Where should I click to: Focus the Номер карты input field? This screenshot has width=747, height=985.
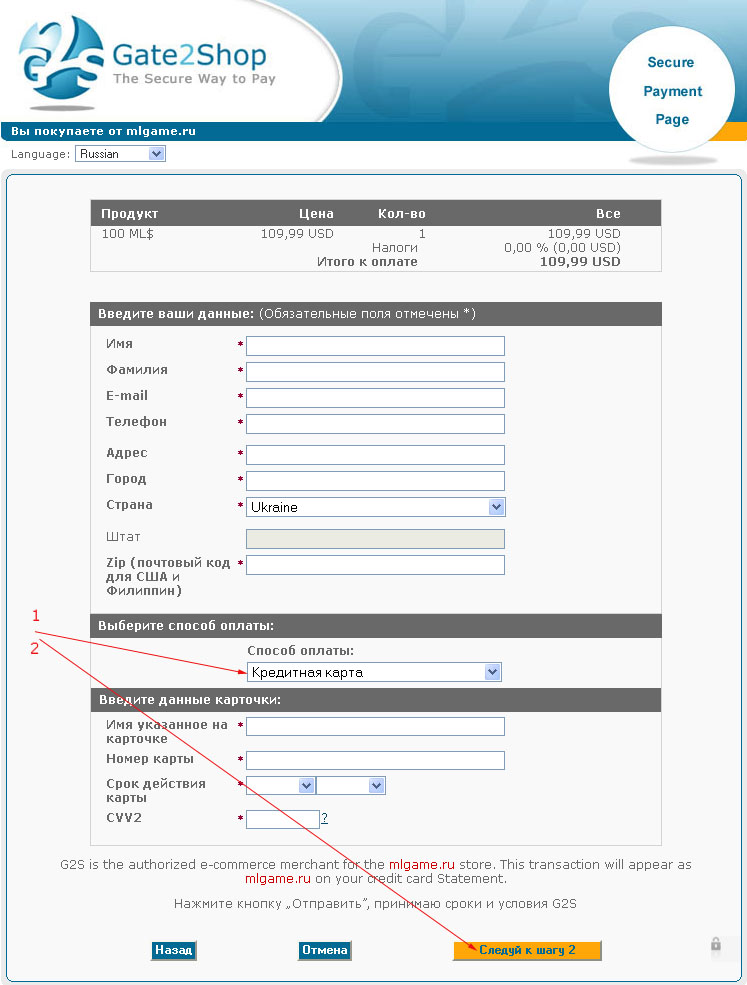[375, 760]
